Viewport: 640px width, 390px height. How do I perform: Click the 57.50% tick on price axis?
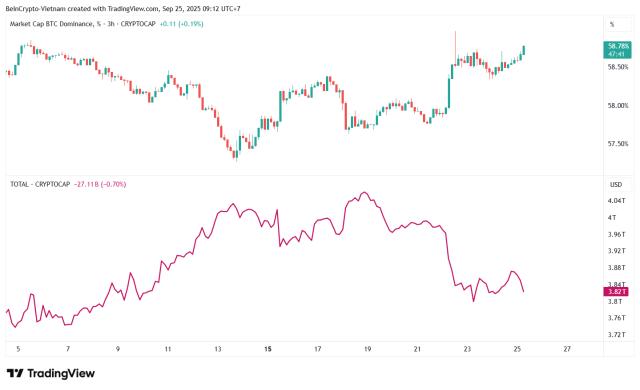618,144
